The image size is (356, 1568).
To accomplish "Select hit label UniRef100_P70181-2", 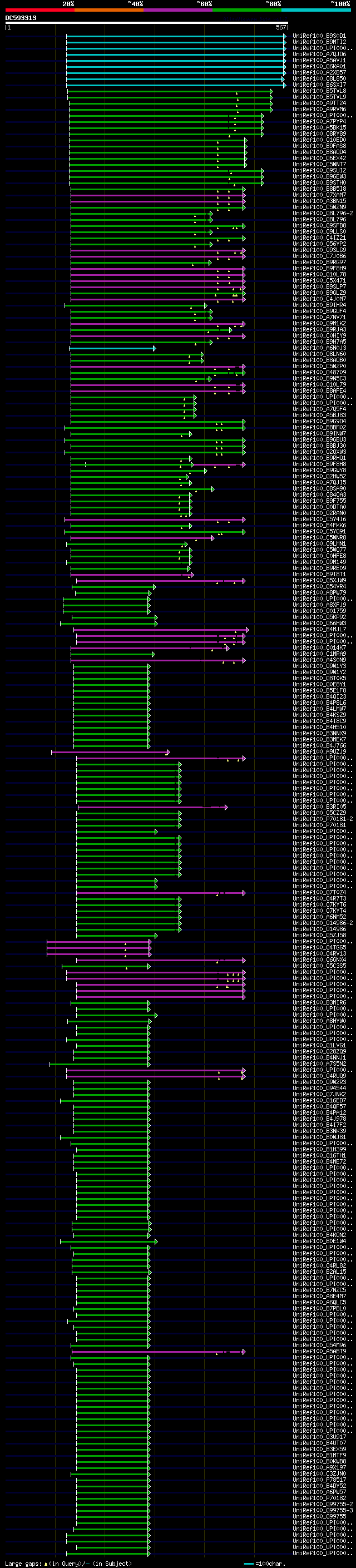I will [x=323, y=819].
